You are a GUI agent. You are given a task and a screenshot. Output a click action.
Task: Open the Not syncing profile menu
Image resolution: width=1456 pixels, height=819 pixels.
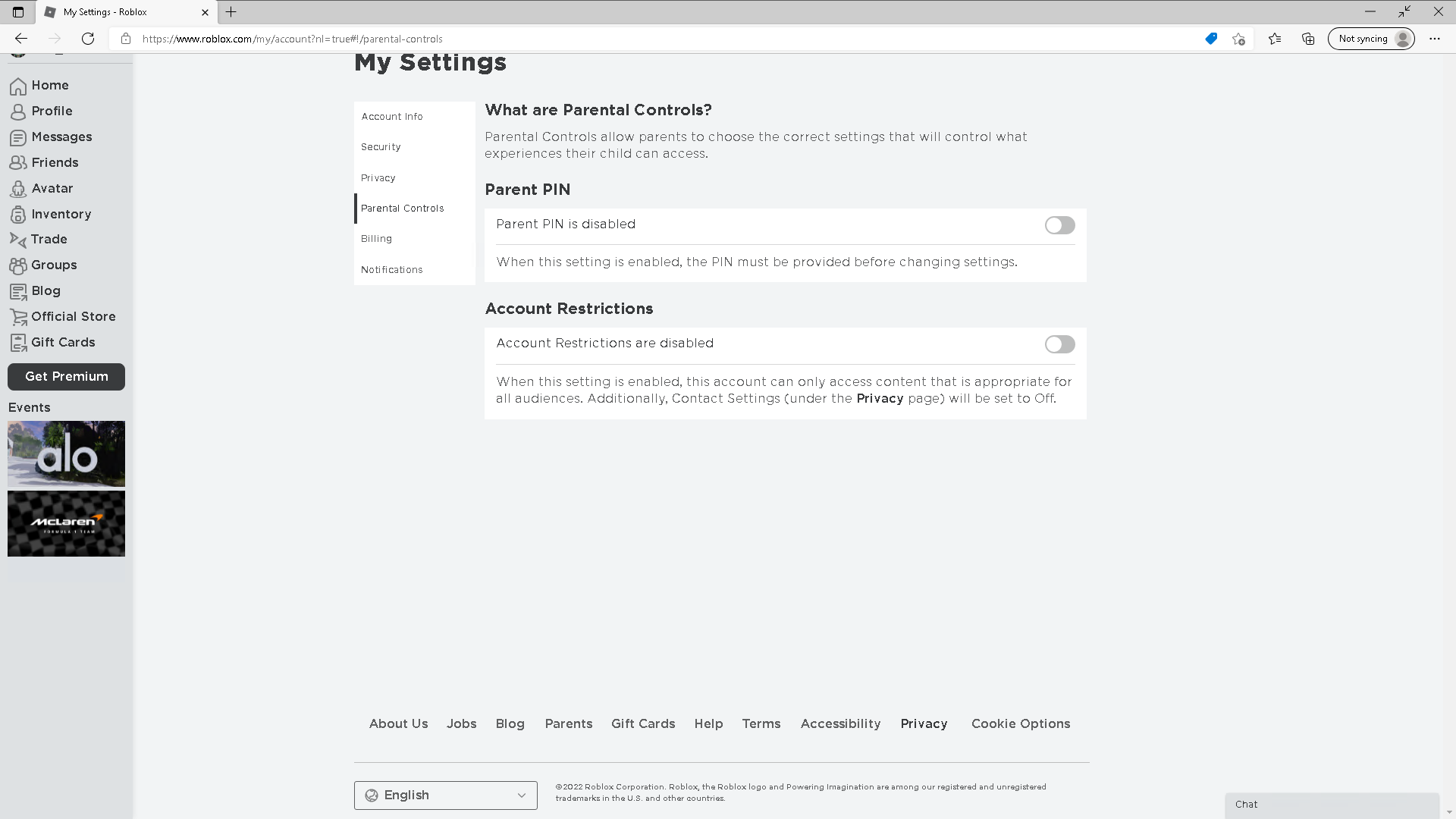point(1371,39)
